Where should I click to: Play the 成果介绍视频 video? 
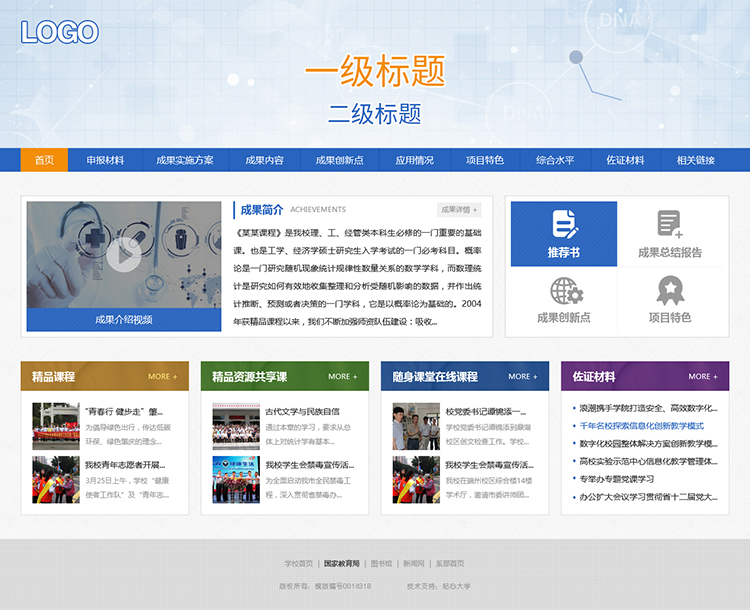click(x=123, y=255)
